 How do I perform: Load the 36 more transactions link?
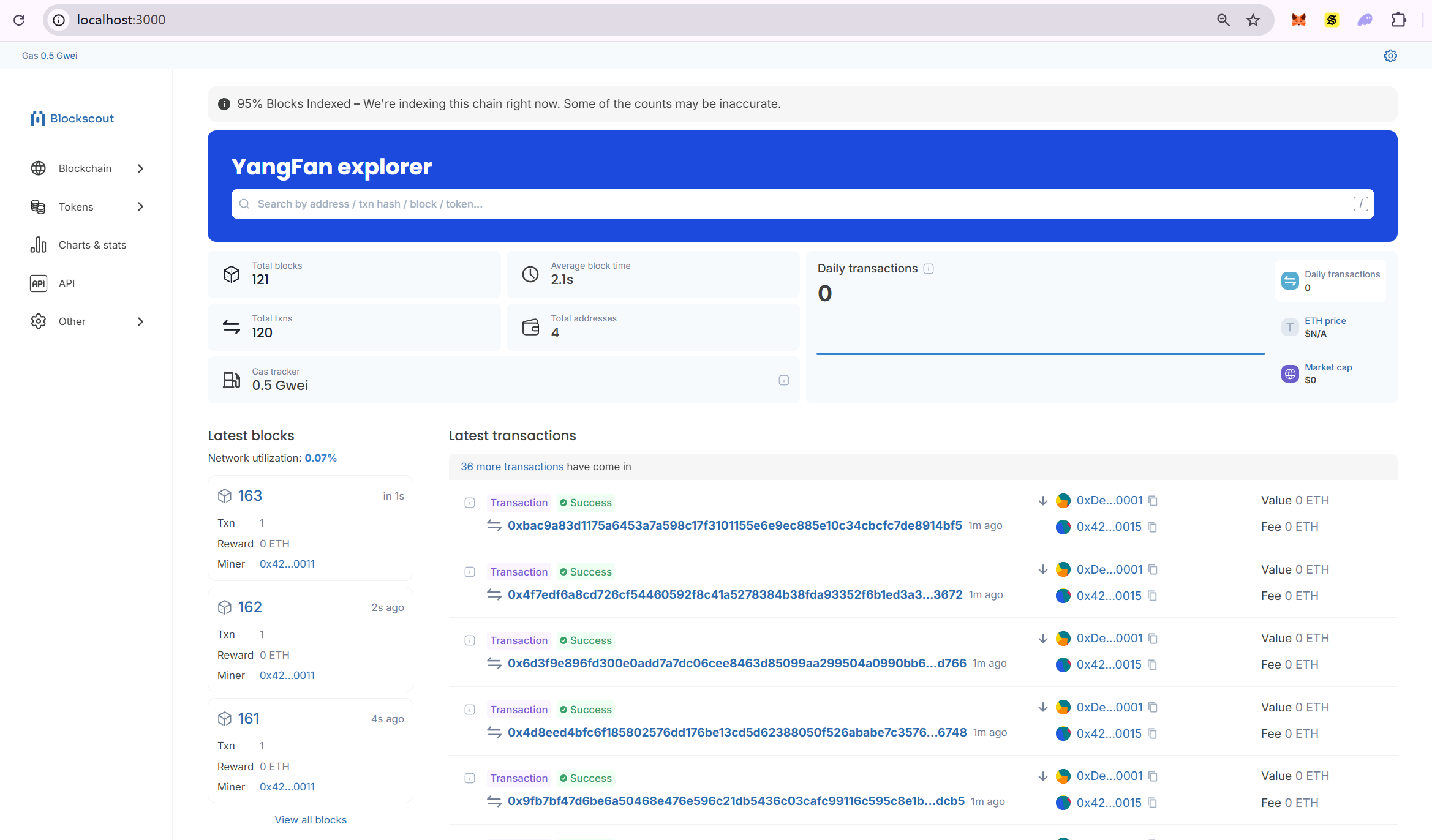point(512,467)
